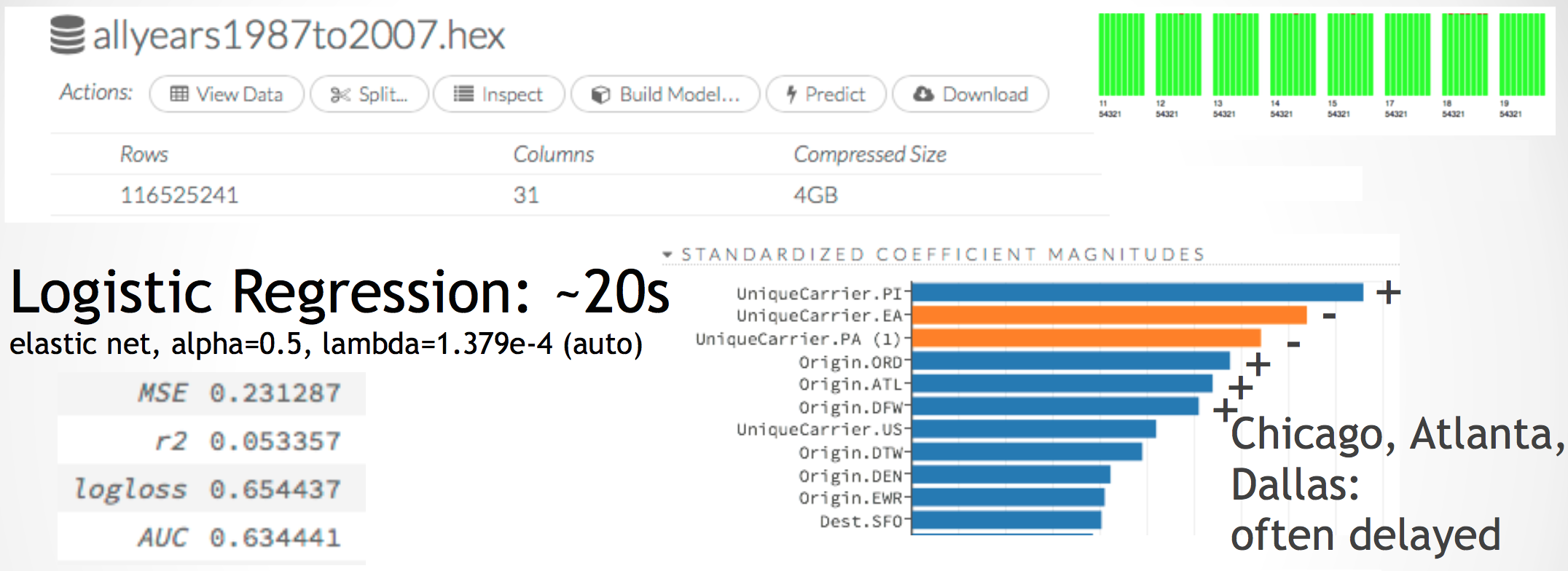1568x571 pixels.
Task: Click the Download cloud icon
Action: (923, 94)
